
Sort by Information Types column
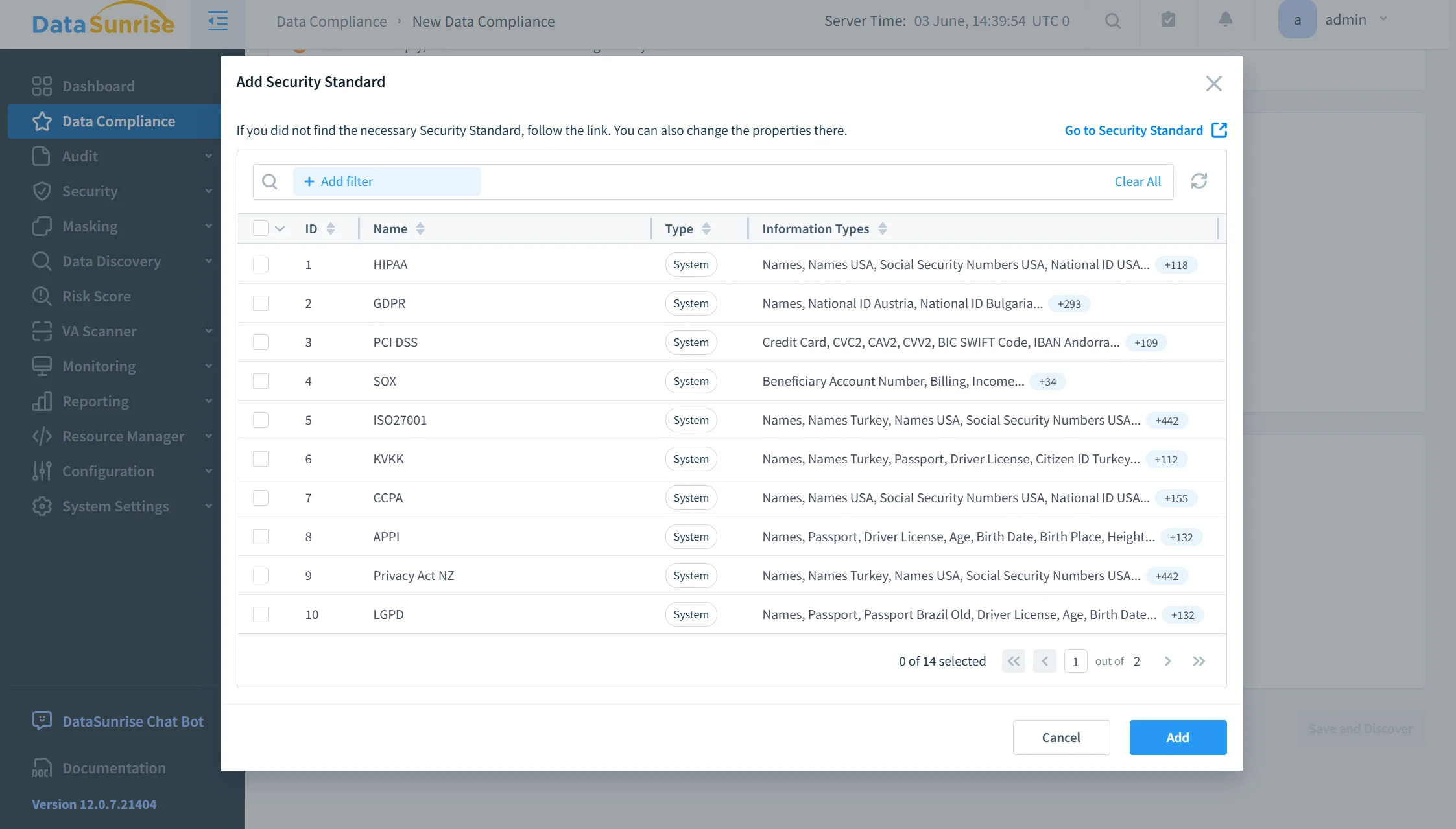point(883,229)
